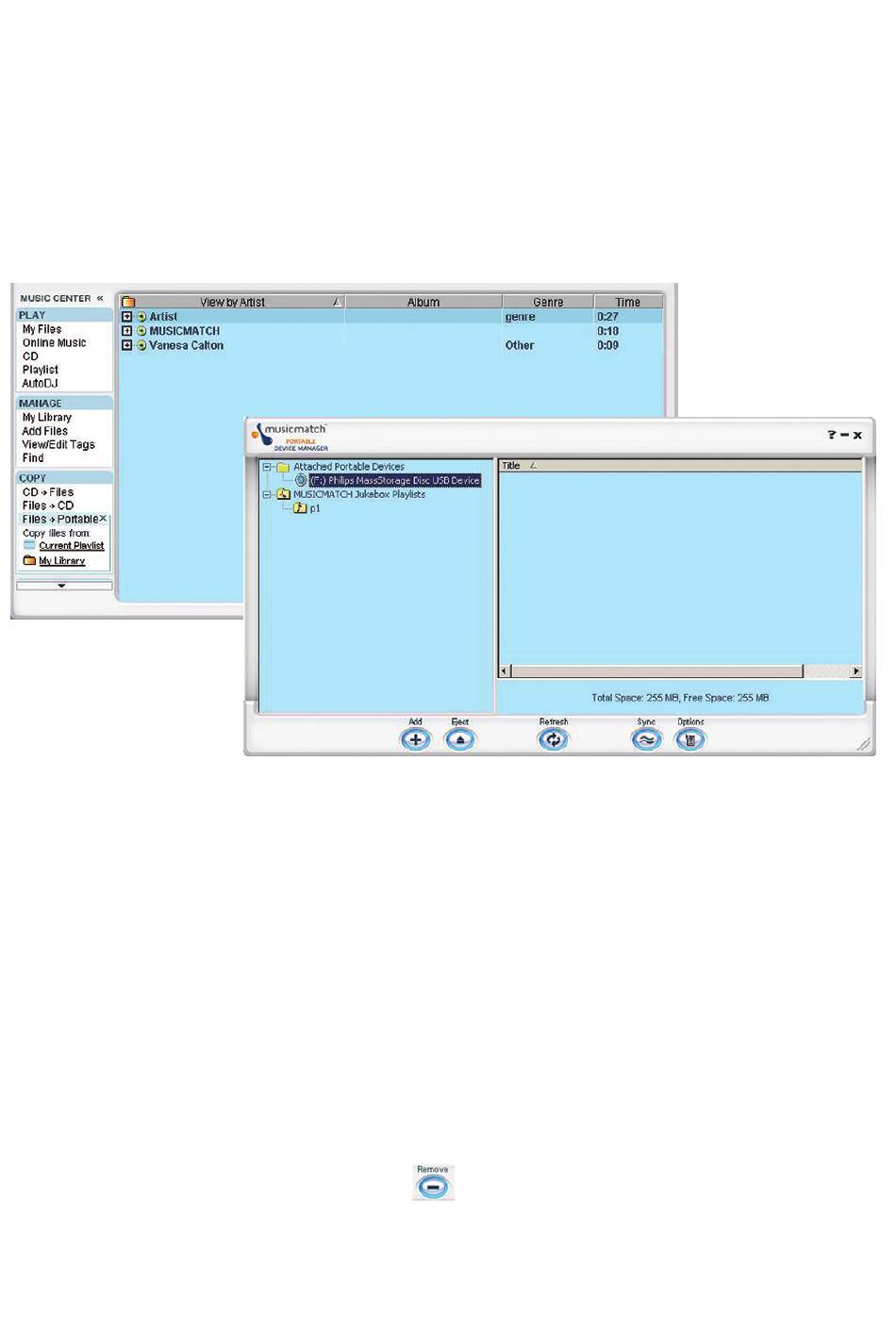Click the disc icon next to Vanesa Calton

pos(141,345)
